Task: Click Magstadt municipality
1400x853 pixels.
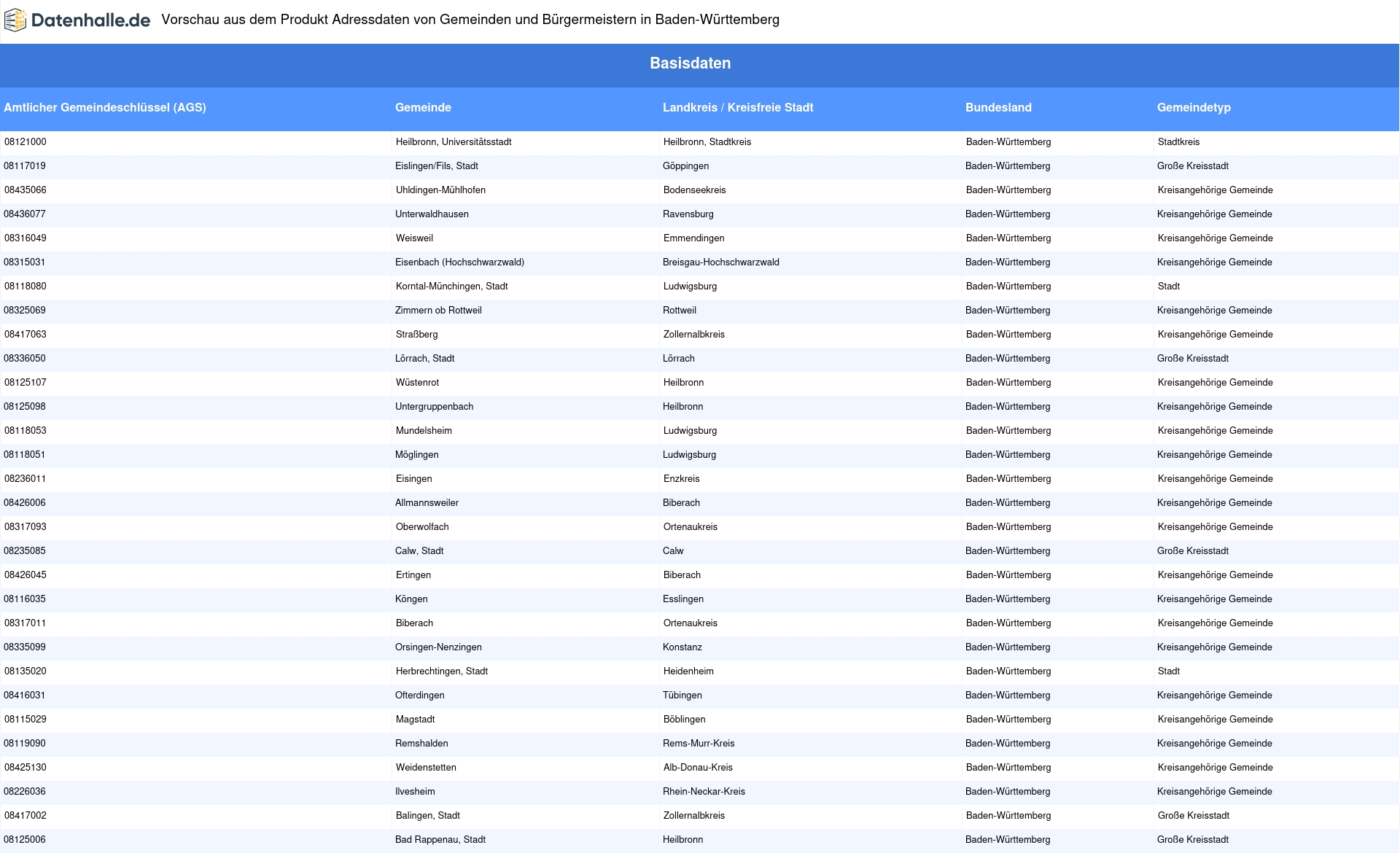Action: [x=415, y=720]
